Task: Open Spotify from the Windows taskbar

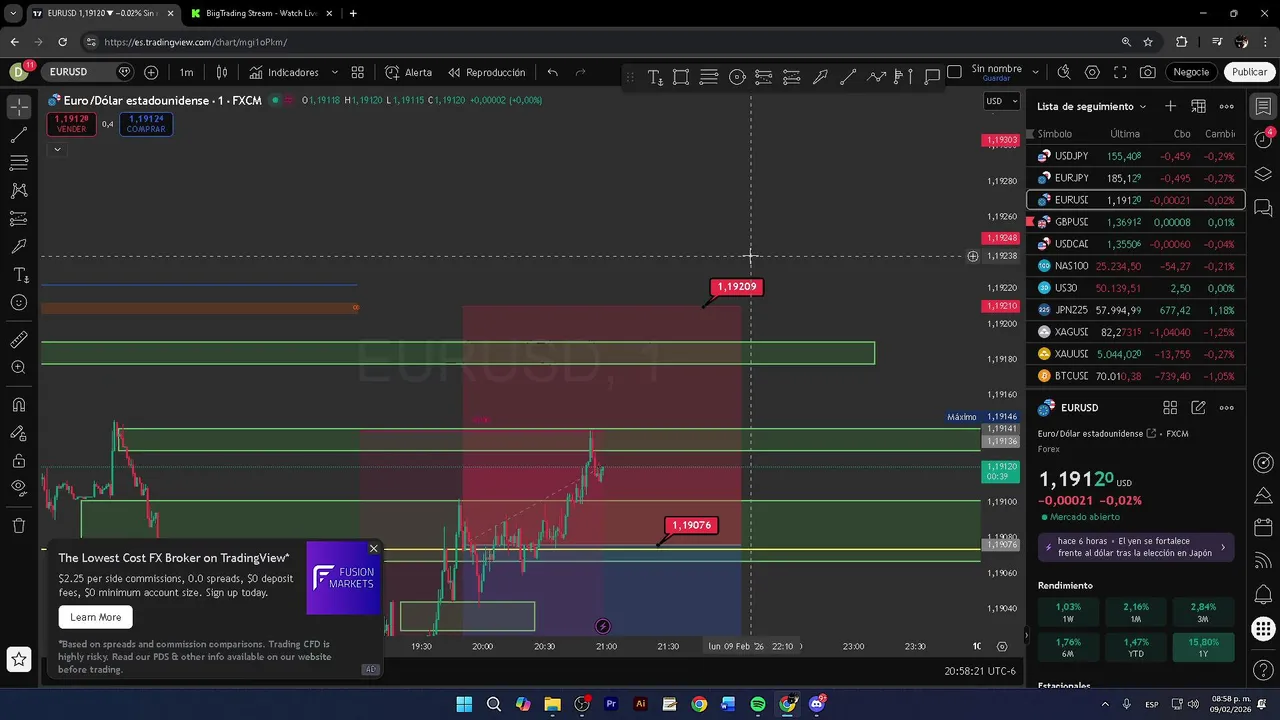Action: tap(758, 704)
